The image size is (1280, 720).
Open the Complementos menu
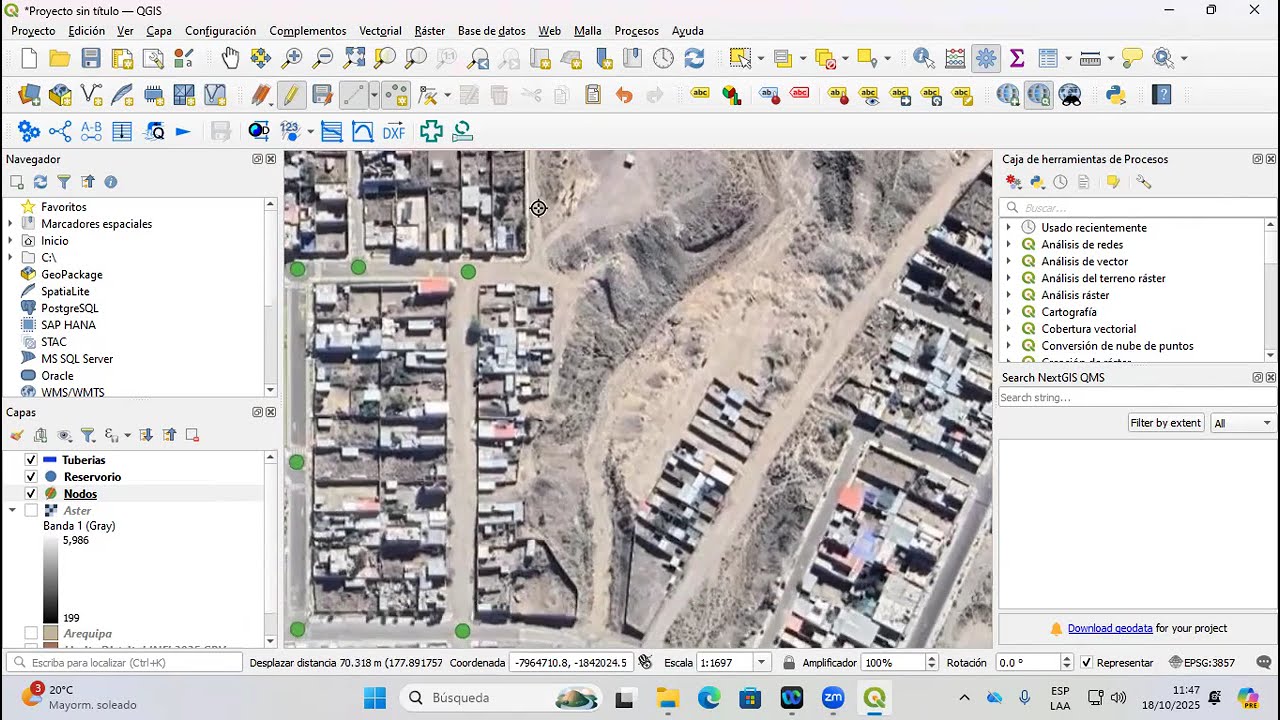coord(308,31)
